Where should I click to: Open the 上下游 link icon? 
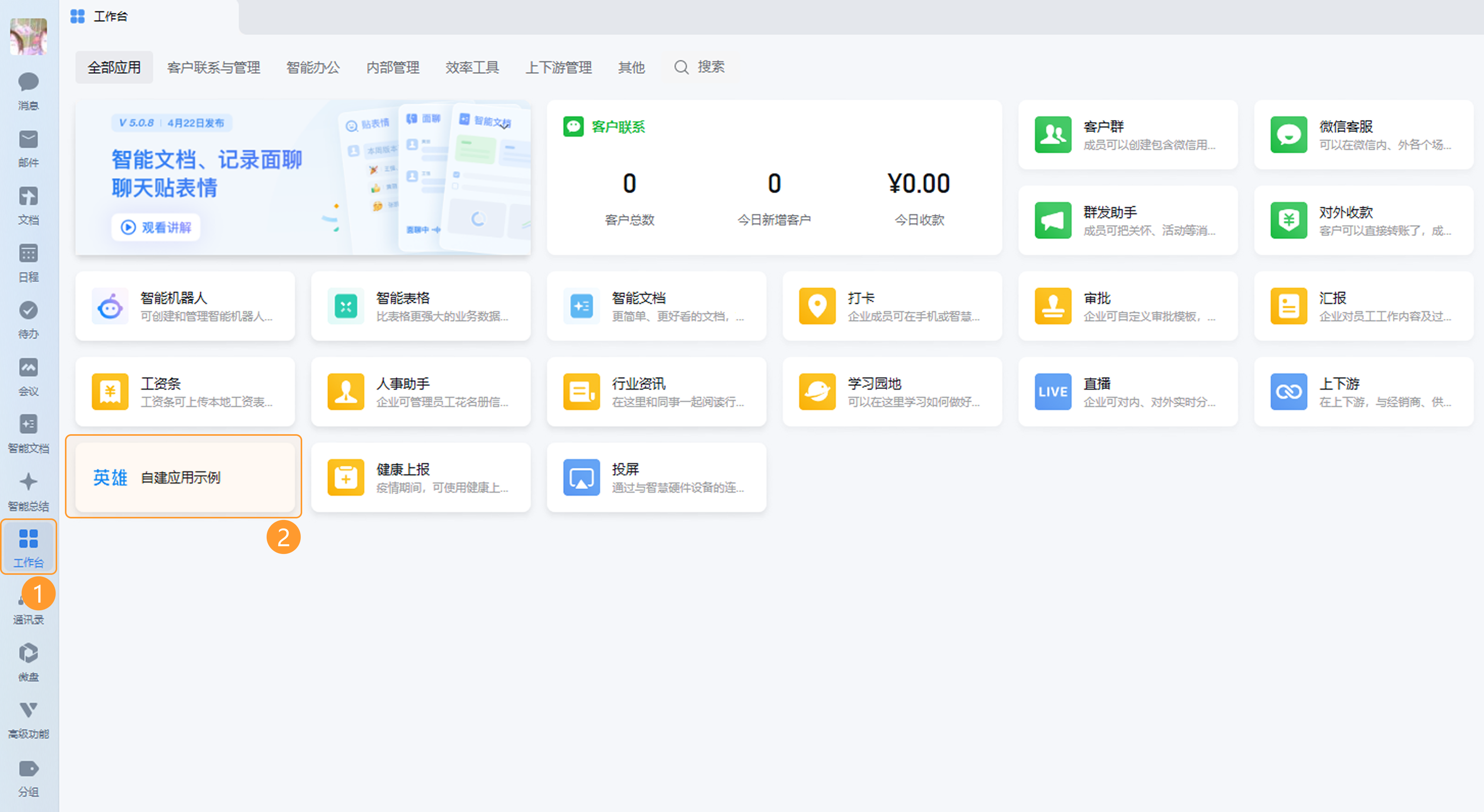(x=1288, y=392)
